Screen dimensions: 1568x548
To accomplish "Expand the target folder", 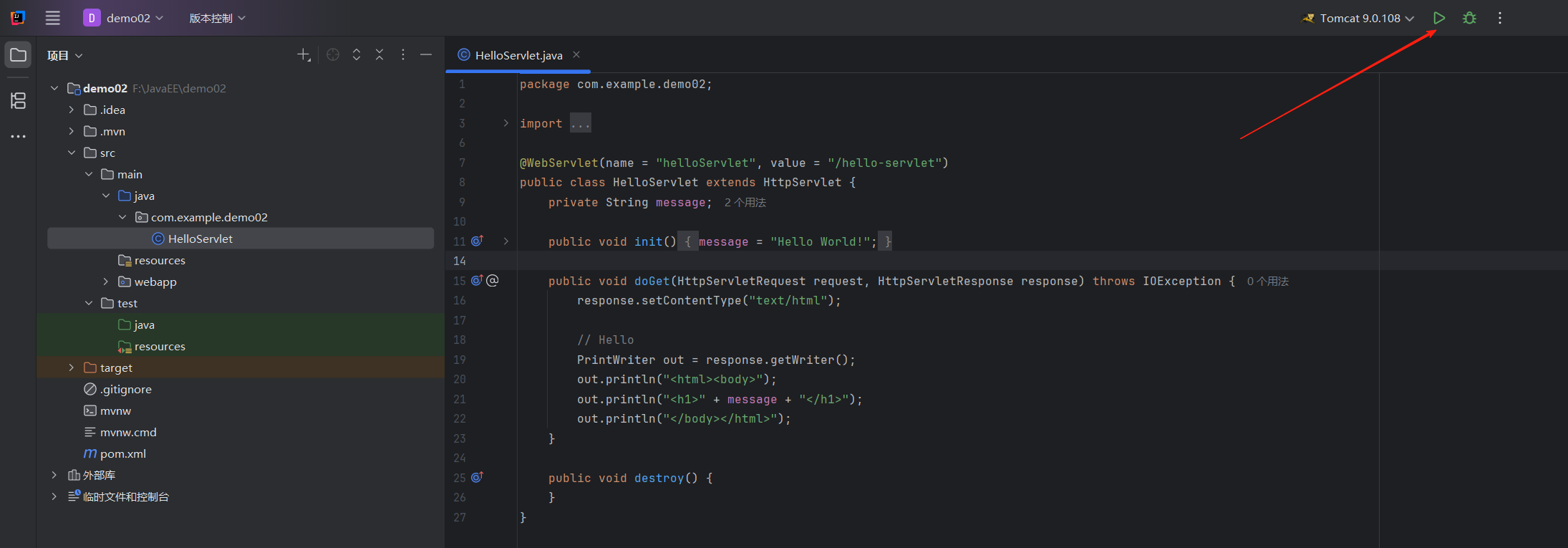I will 72,367.
